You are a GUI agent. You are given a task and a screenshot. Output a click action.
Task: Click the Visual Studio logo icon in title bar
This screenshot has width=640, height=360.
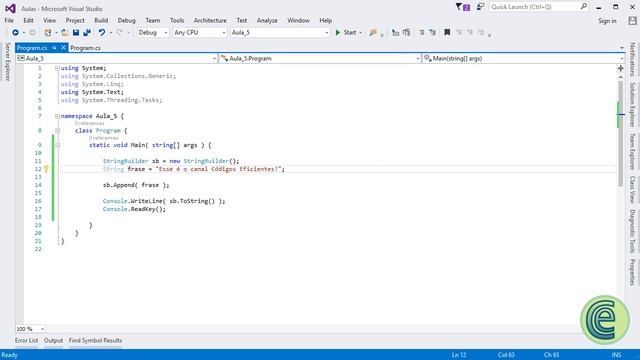point(10,8)
